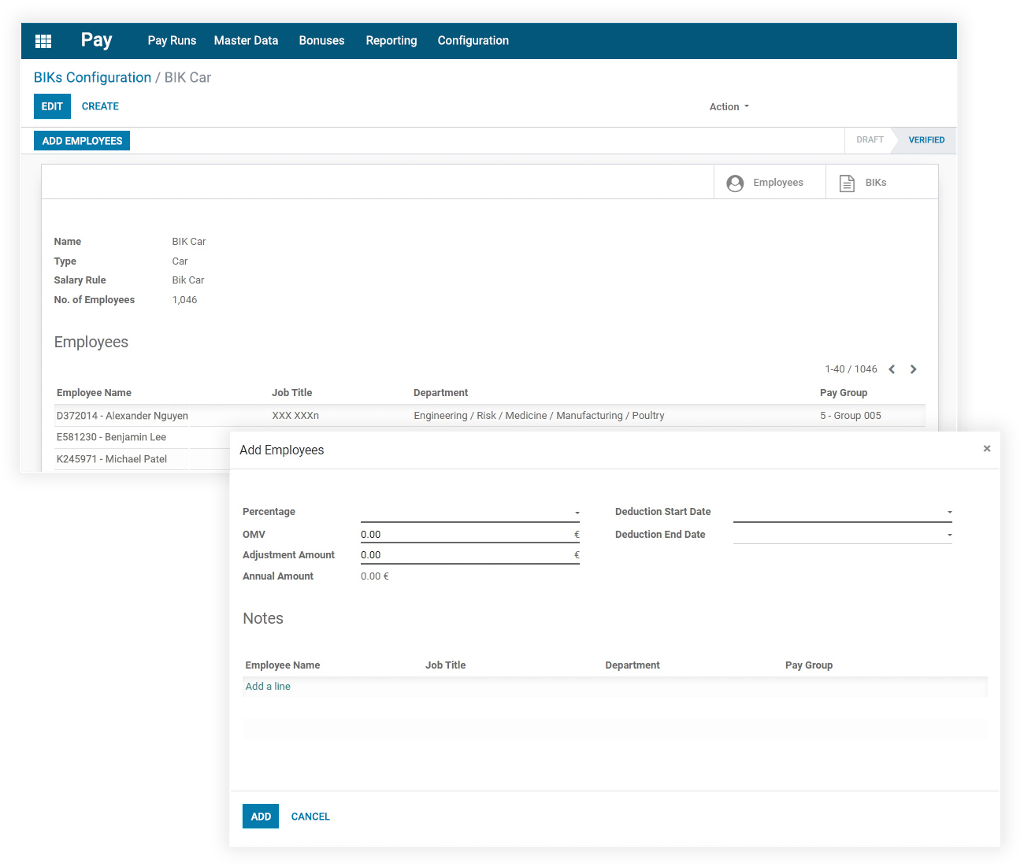Click the 5 - Group 005 cell

(850, 416)
